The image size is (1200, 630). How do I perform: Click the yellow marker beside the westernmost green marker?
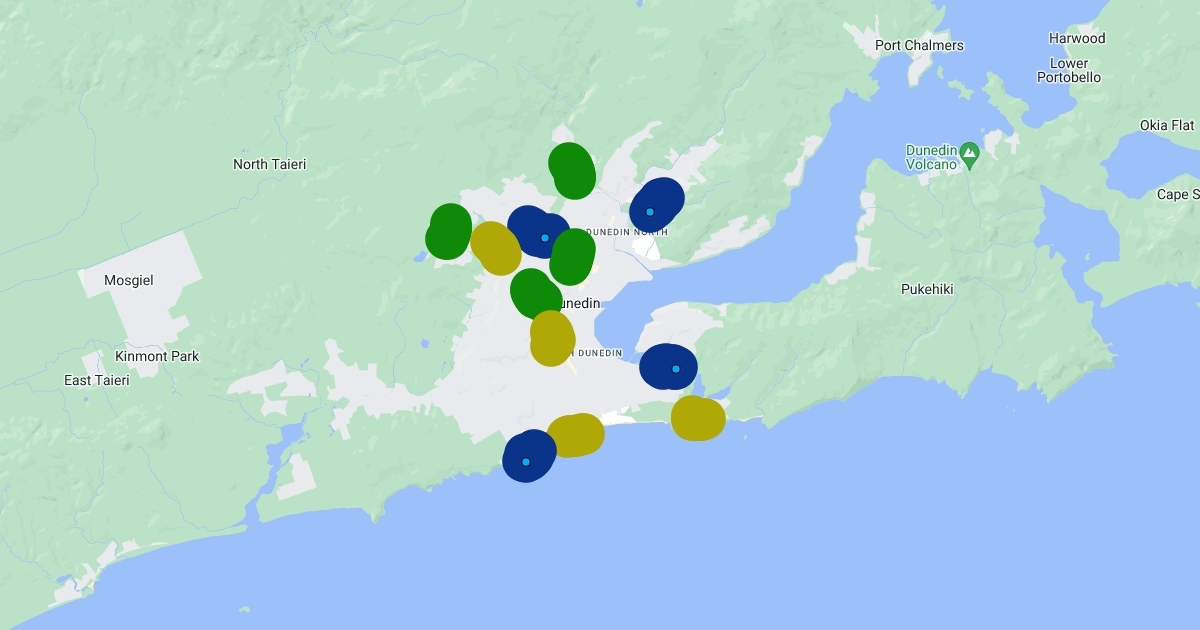[496, 248]
